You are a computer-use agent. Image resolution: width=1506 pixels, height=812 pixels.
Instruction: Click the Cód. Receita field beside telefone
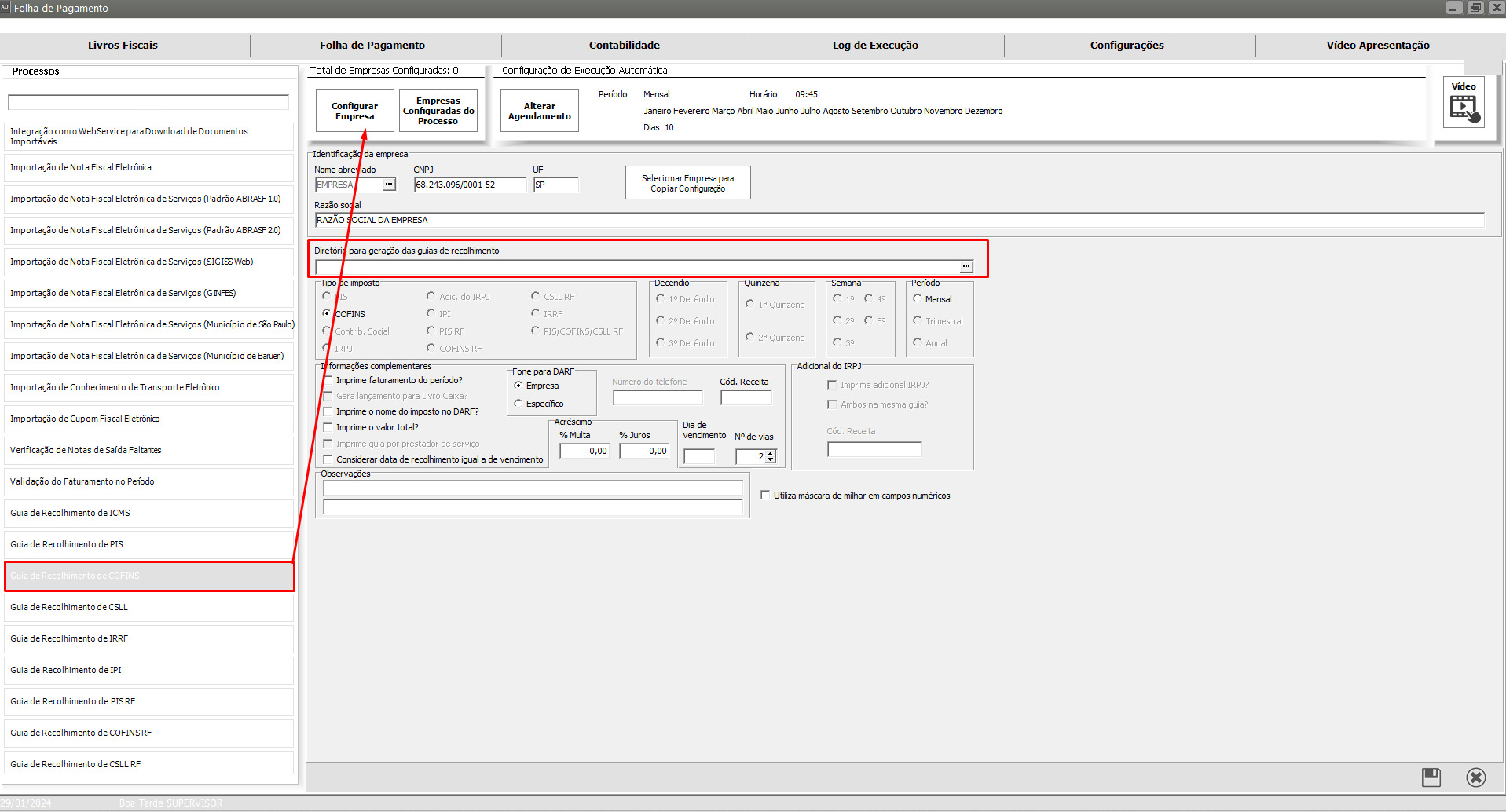[746, 397]
